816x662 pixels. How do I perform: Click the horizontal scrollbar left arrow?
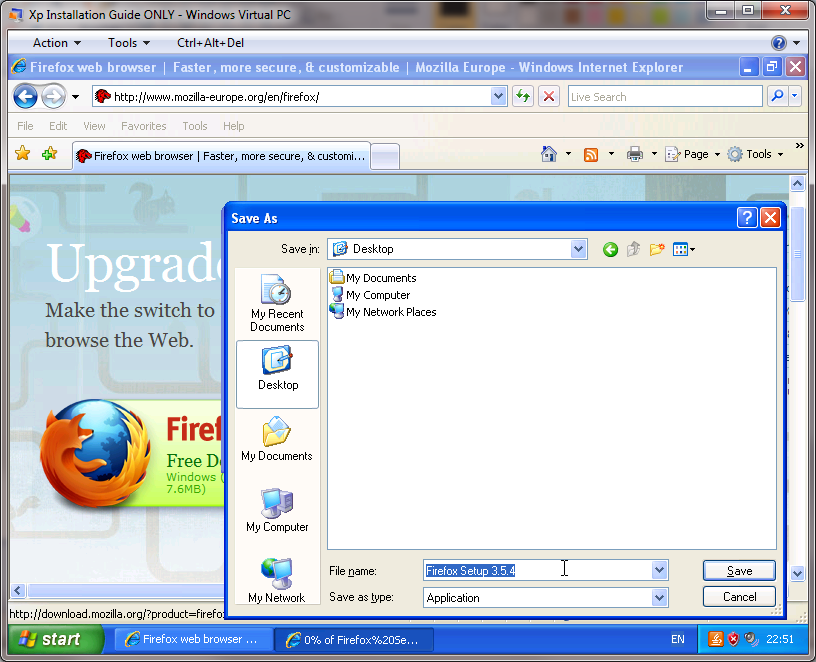click(18, 590)
